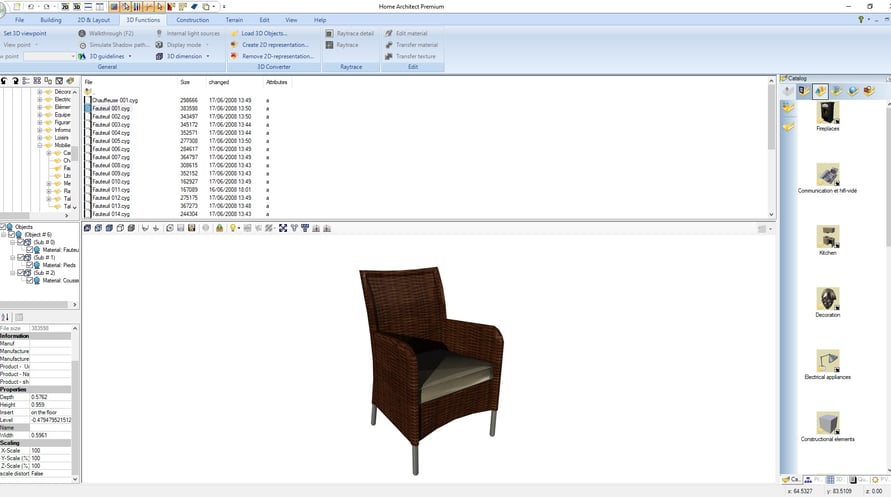Expand the Loisirs folder in tree
Screen dimensions: 891x497
tap(40, 137)
